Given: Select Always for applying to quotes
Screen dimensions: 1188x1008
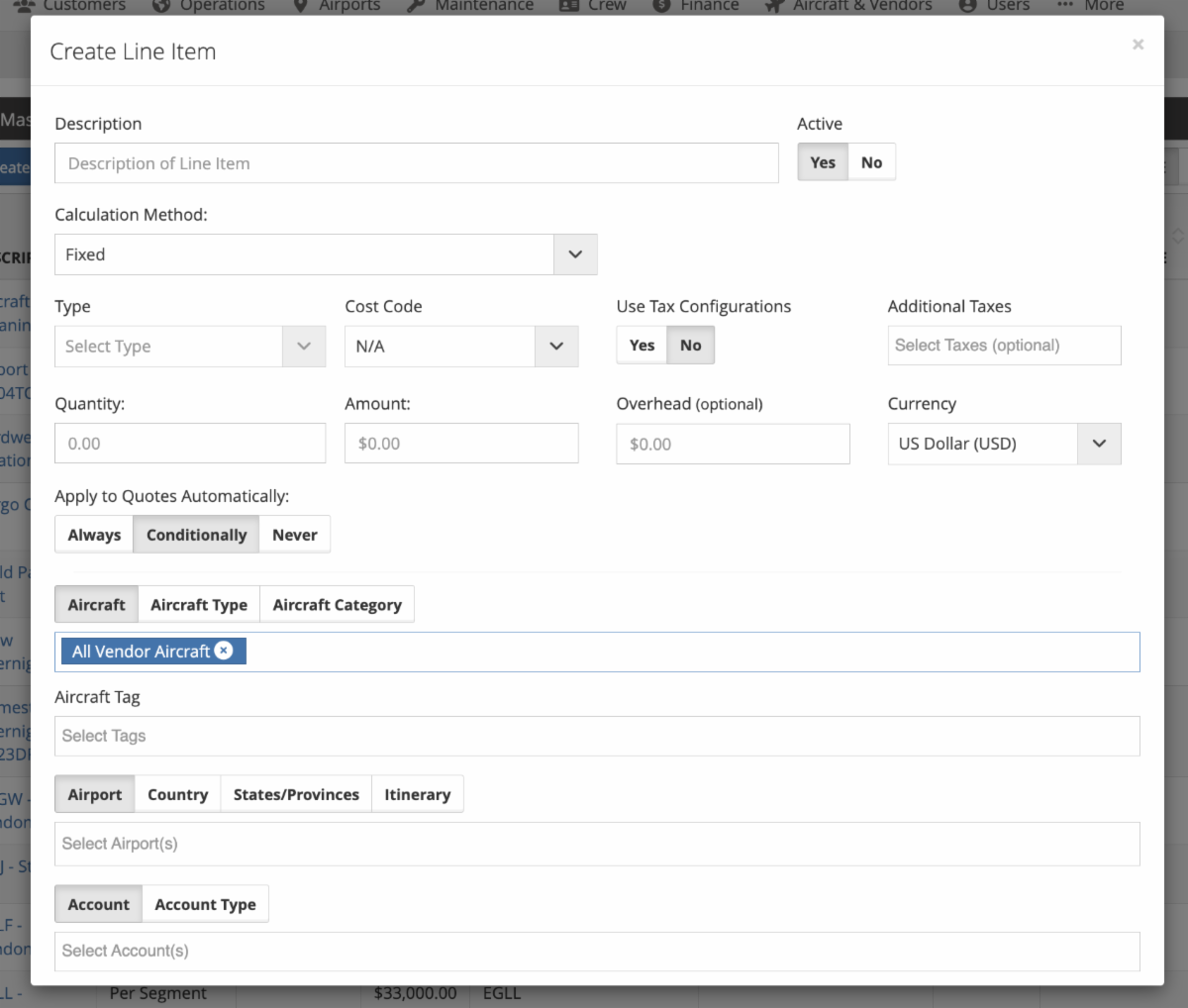Looking at the screenshot, I should click(94, 535).
